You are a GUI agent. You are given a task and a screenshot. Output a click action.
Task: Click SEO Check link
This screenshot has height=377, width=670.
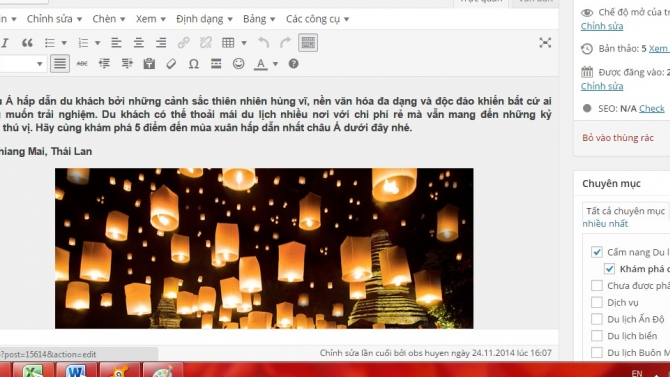(x=652, y=109)
